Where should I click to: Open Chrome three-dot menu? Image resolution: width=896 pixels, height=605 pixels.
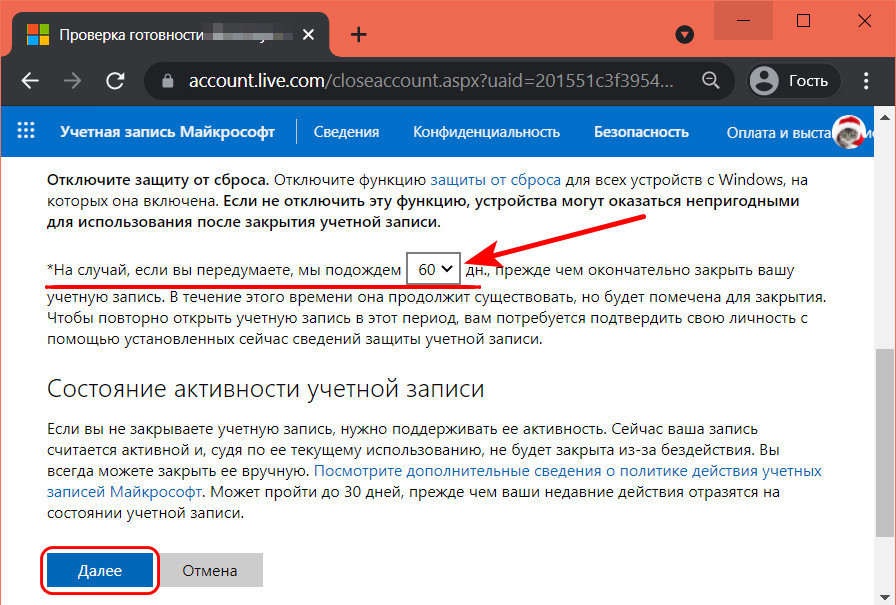tap(866, 81)
